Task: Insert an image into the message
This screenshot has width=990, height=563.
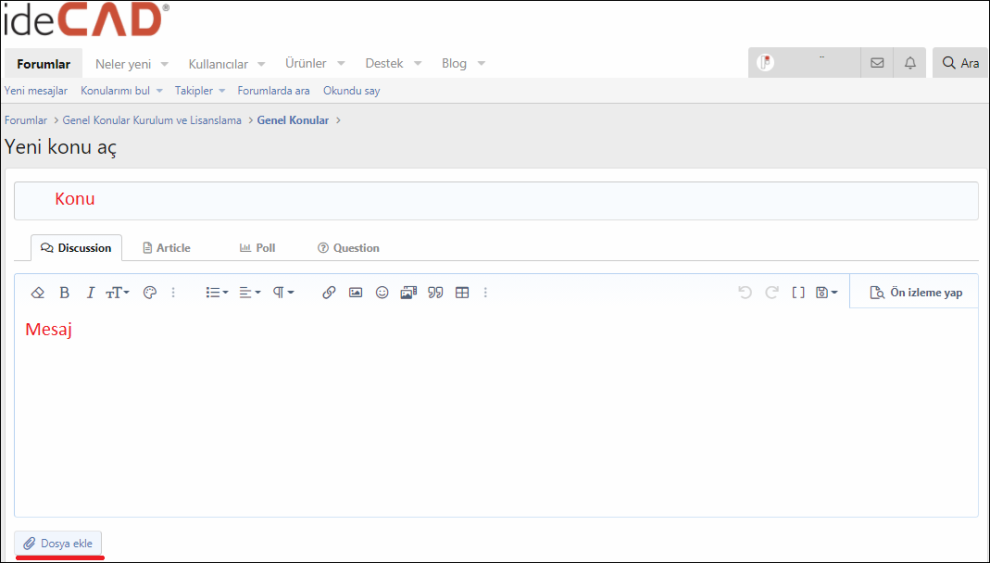Action: pyautogui.click(x=355, y=293)
